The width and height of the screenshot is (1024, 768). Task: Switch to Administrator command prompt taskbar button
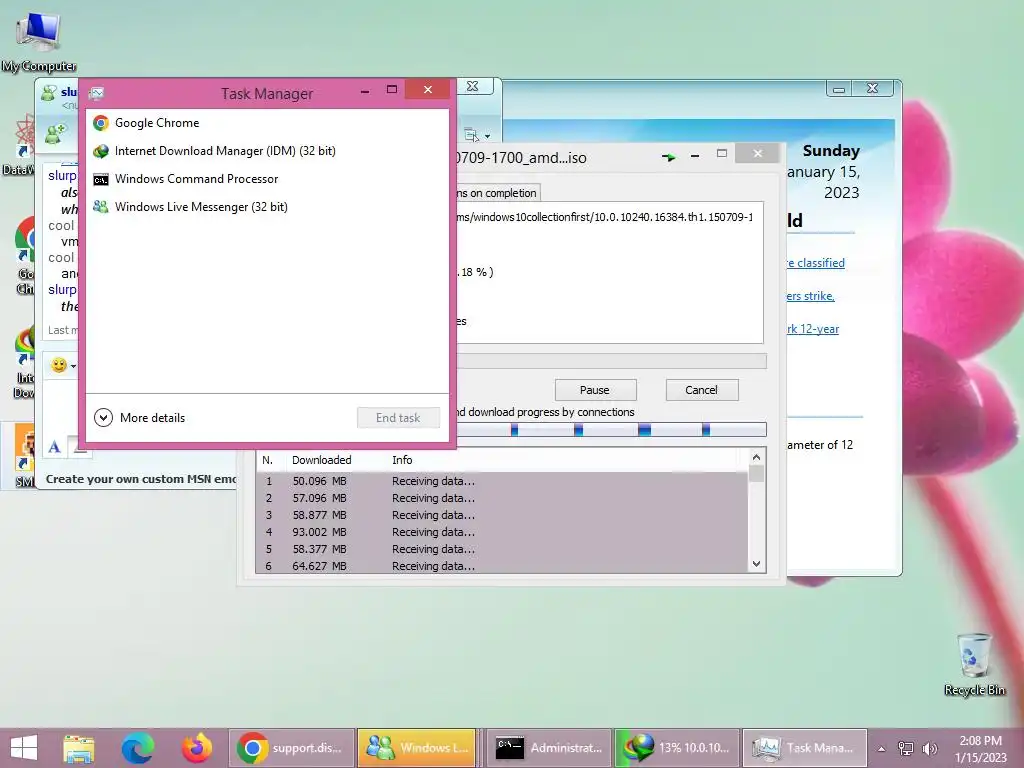point(549,748)
